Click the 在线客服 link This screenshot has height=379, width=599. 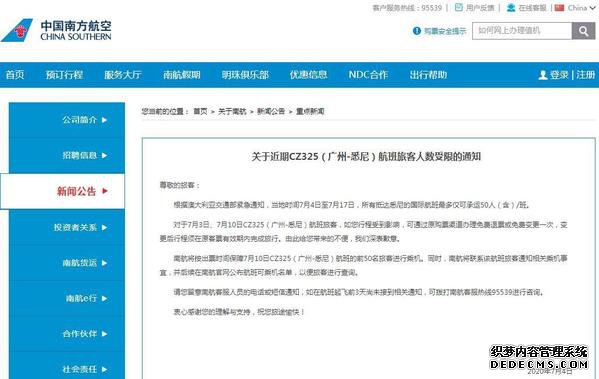pos(532,8)
